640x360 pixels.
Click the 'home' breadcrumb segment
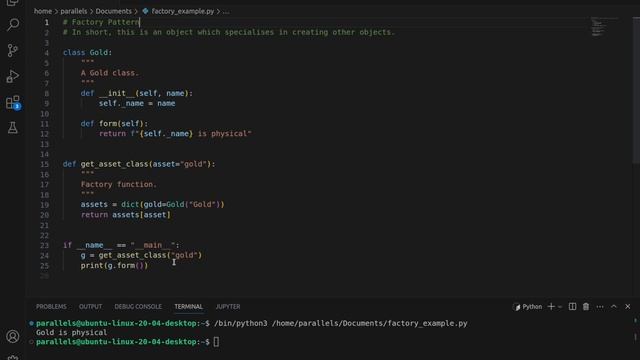coord(43,11)
